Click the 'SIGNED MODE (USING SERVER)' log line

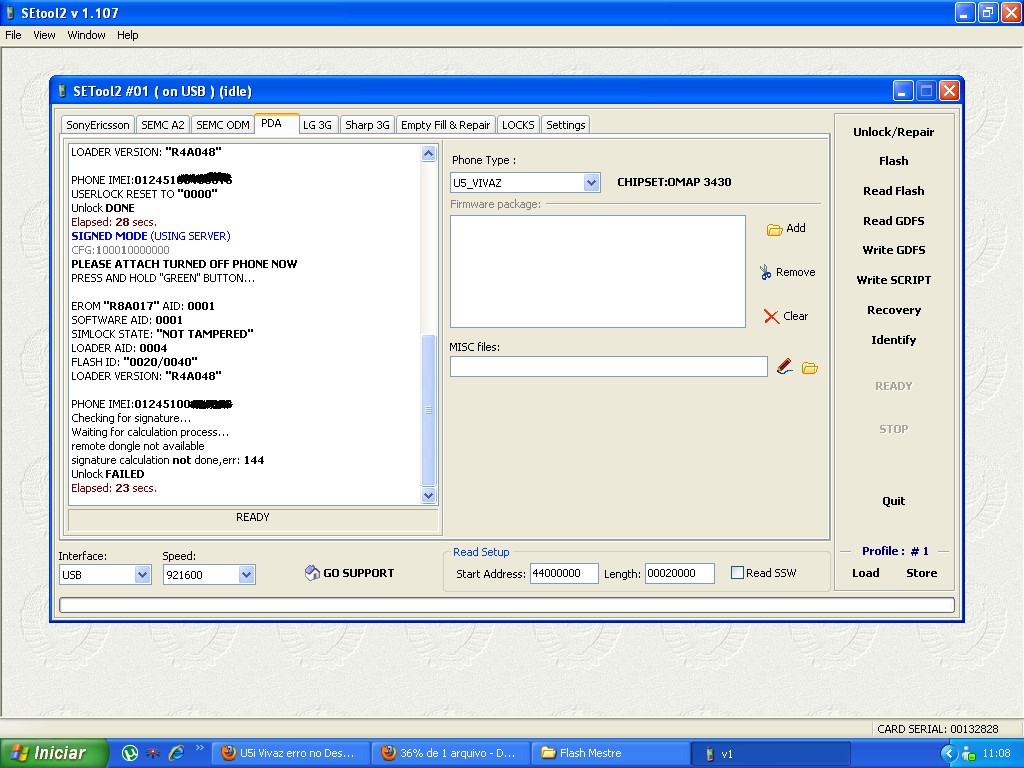(151, 236)
